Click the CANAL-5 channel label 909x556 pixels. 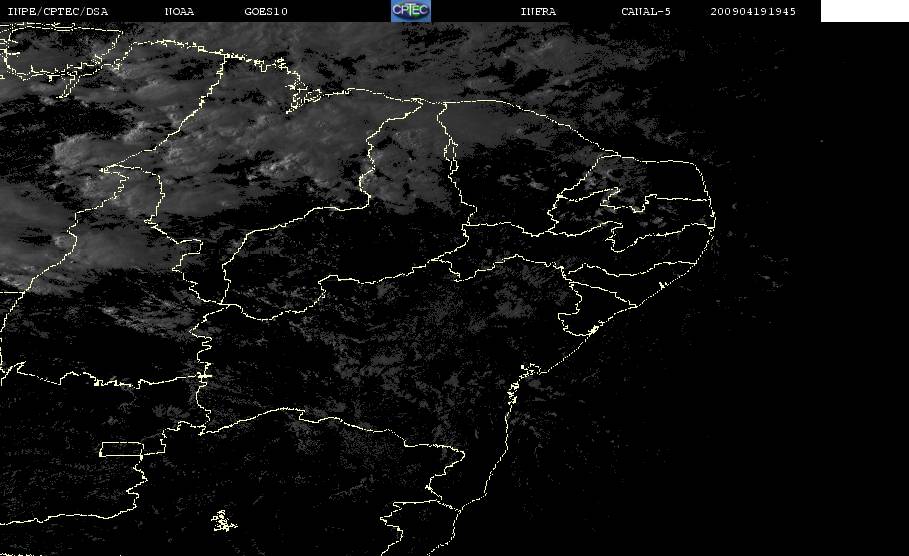click(x=646, y=12)
